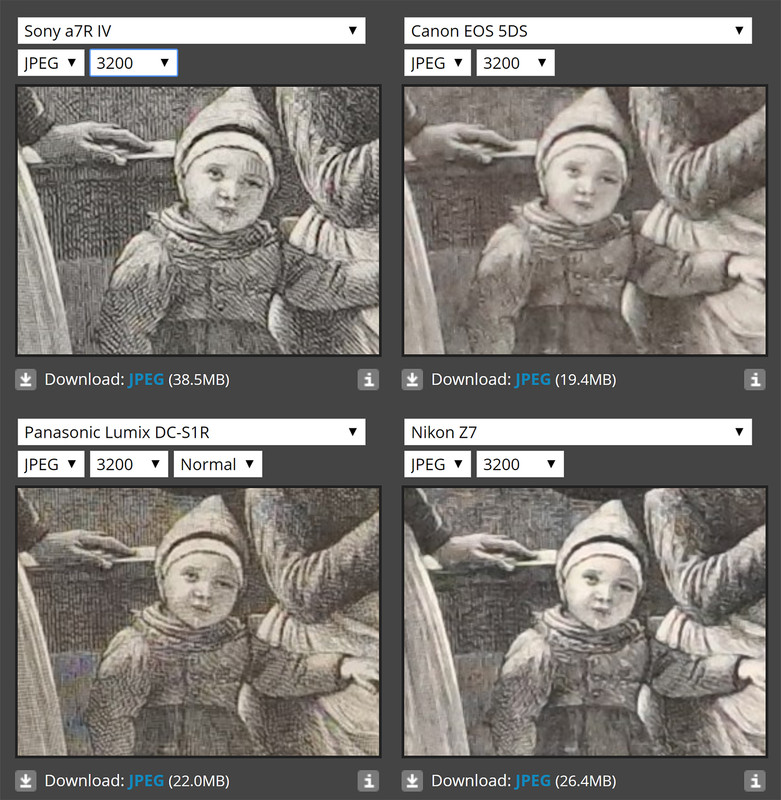Open info icon for Sony a7R IV sample
Viewport: 781px width, 800px height.
click(368, 380)
